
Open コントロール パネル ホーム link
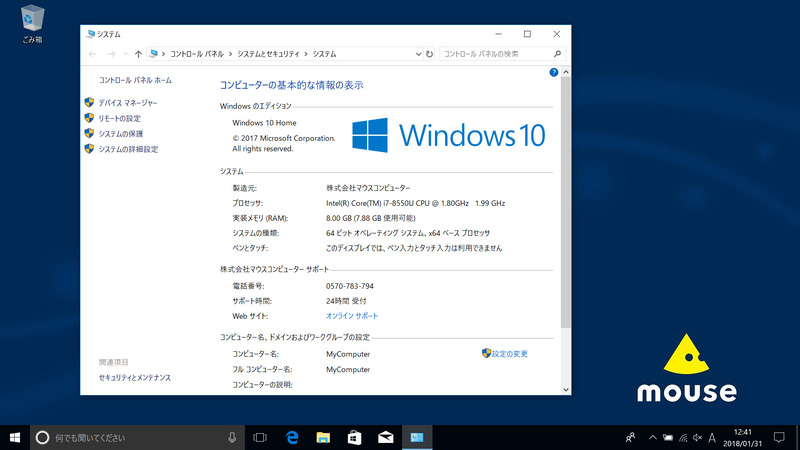pos(135,80)
